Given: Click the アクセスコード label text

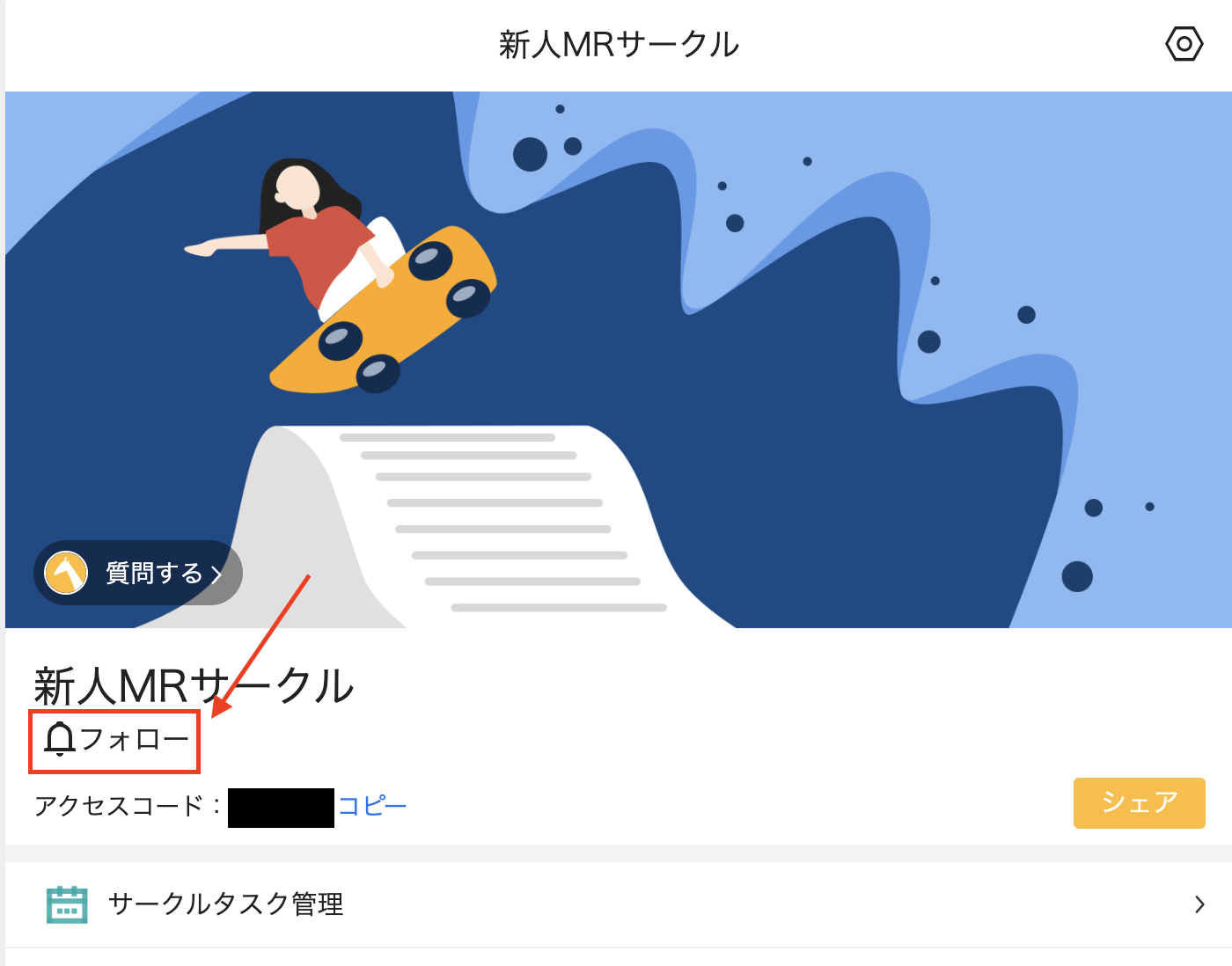Looking at the screenshot, I should [x=119, y=806].
